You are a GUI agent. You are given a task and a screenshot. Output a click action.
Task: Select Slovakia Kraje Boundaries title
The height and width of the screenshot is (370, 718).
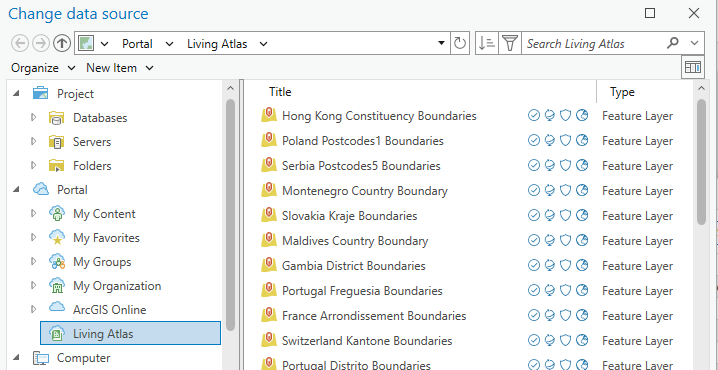click(x=349, y=216)
